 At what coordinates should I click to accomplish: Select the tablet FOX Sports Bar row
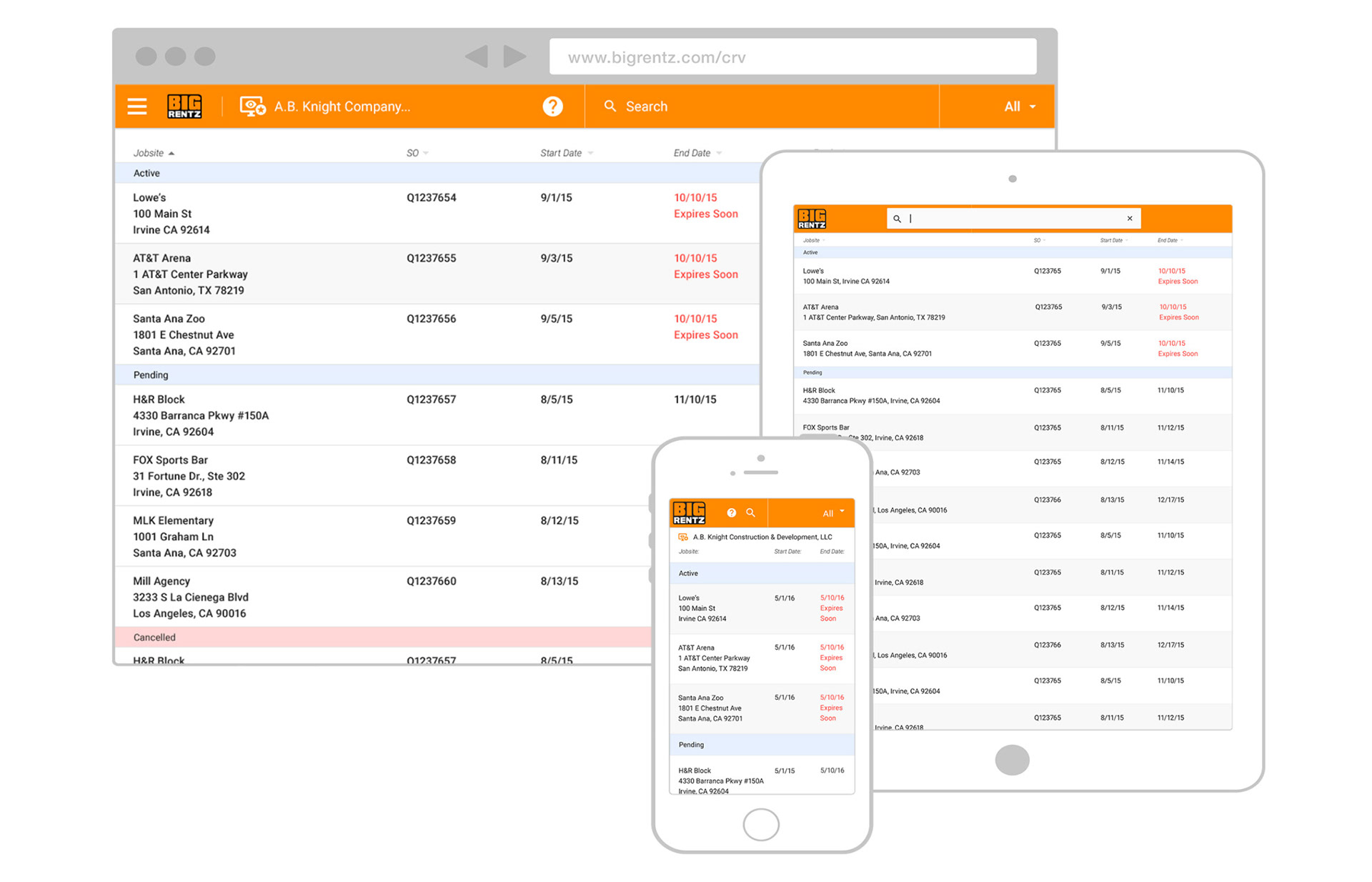coord(1013,432)
